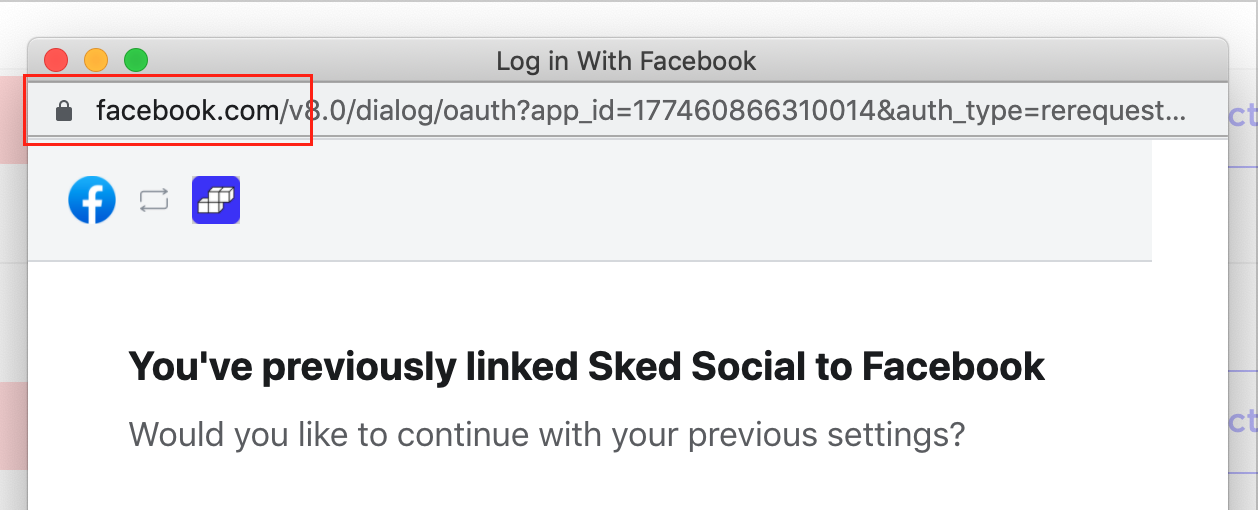Click the lower pink band behind the popup
Screen dimensions: 1258x510
13,425
